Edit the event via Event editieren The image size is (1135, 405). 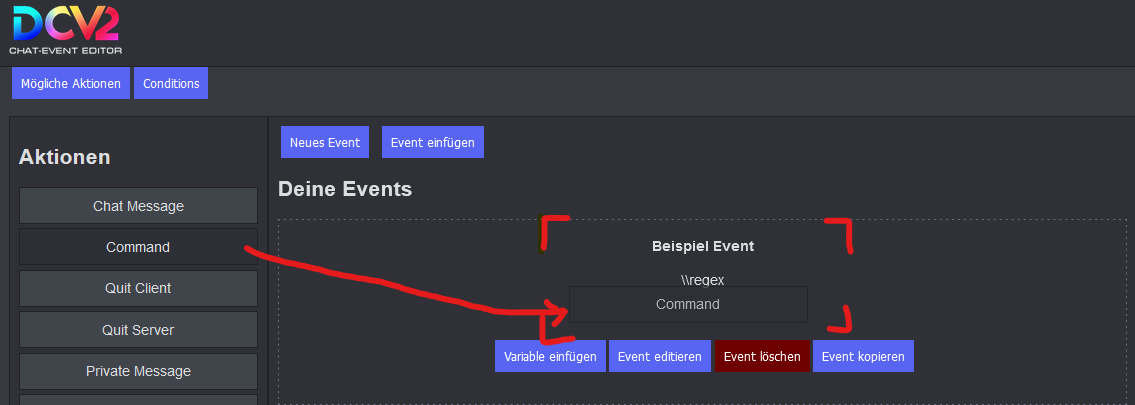coord(660,356)
